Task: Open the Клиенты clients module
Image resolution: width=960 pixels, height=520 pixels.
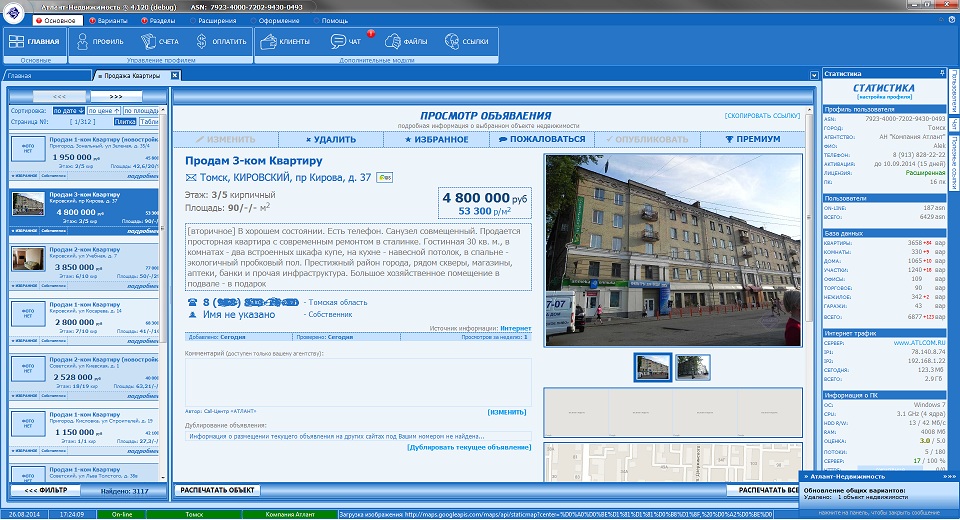Action: (x=285, y=42)
